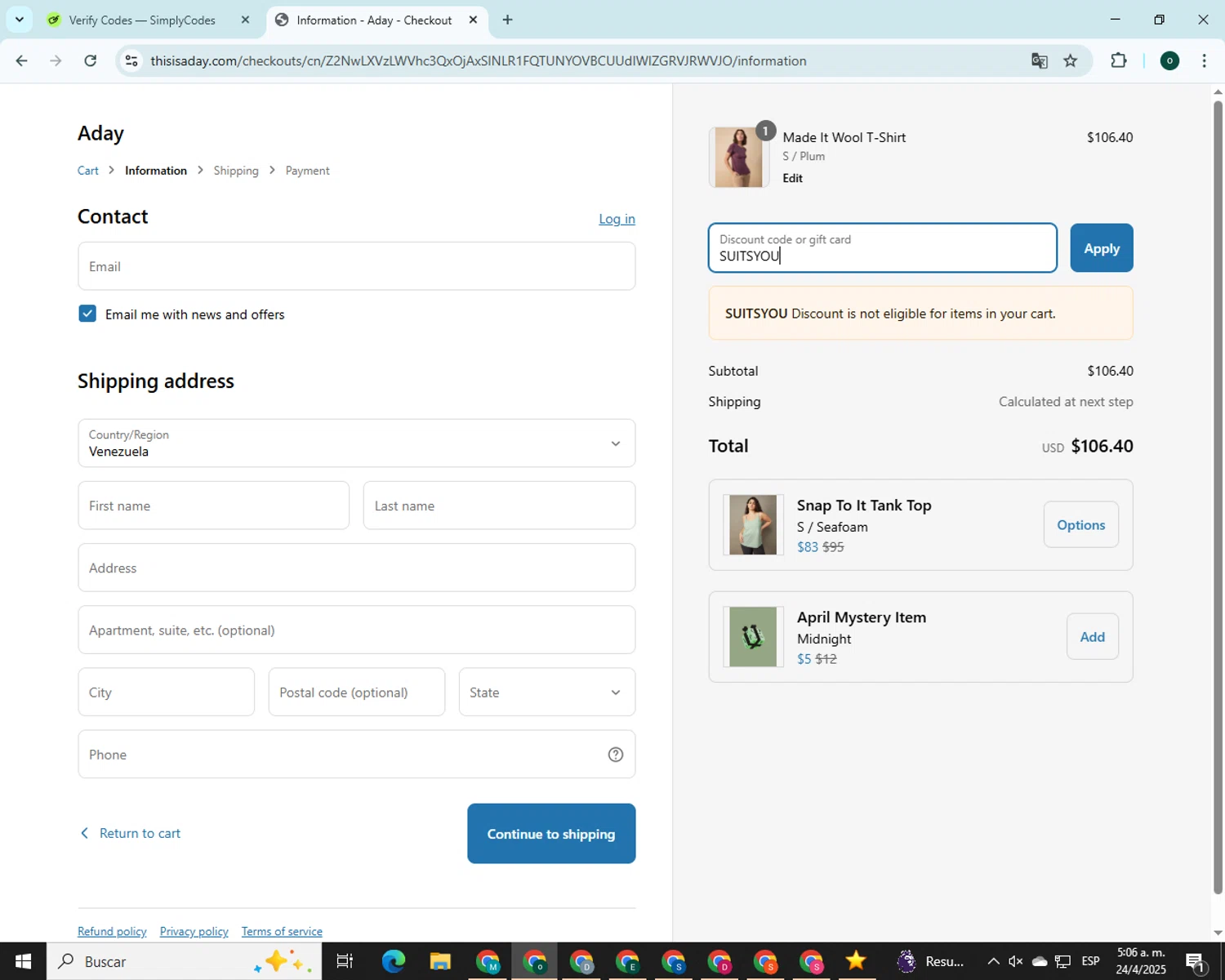Focus the Email input field
This screenshot has height=980, width=1225.
click(357, 266)
